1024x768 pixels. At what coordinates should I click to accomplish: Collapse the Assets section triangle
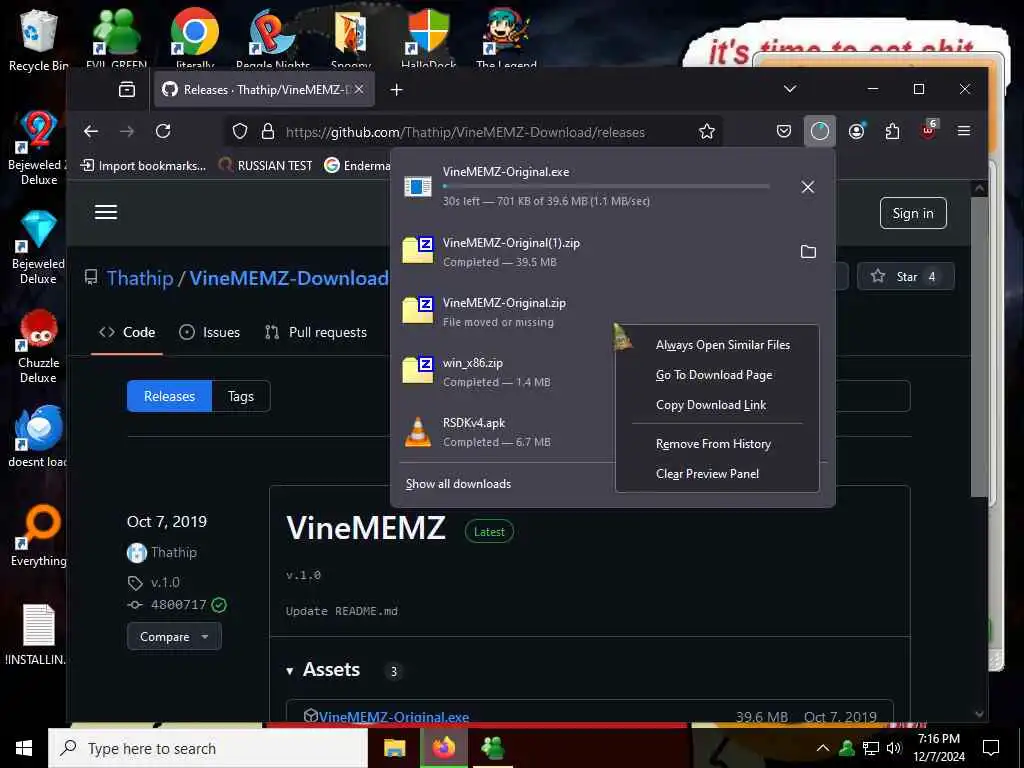pyautogui.click(x=289, y=671)
